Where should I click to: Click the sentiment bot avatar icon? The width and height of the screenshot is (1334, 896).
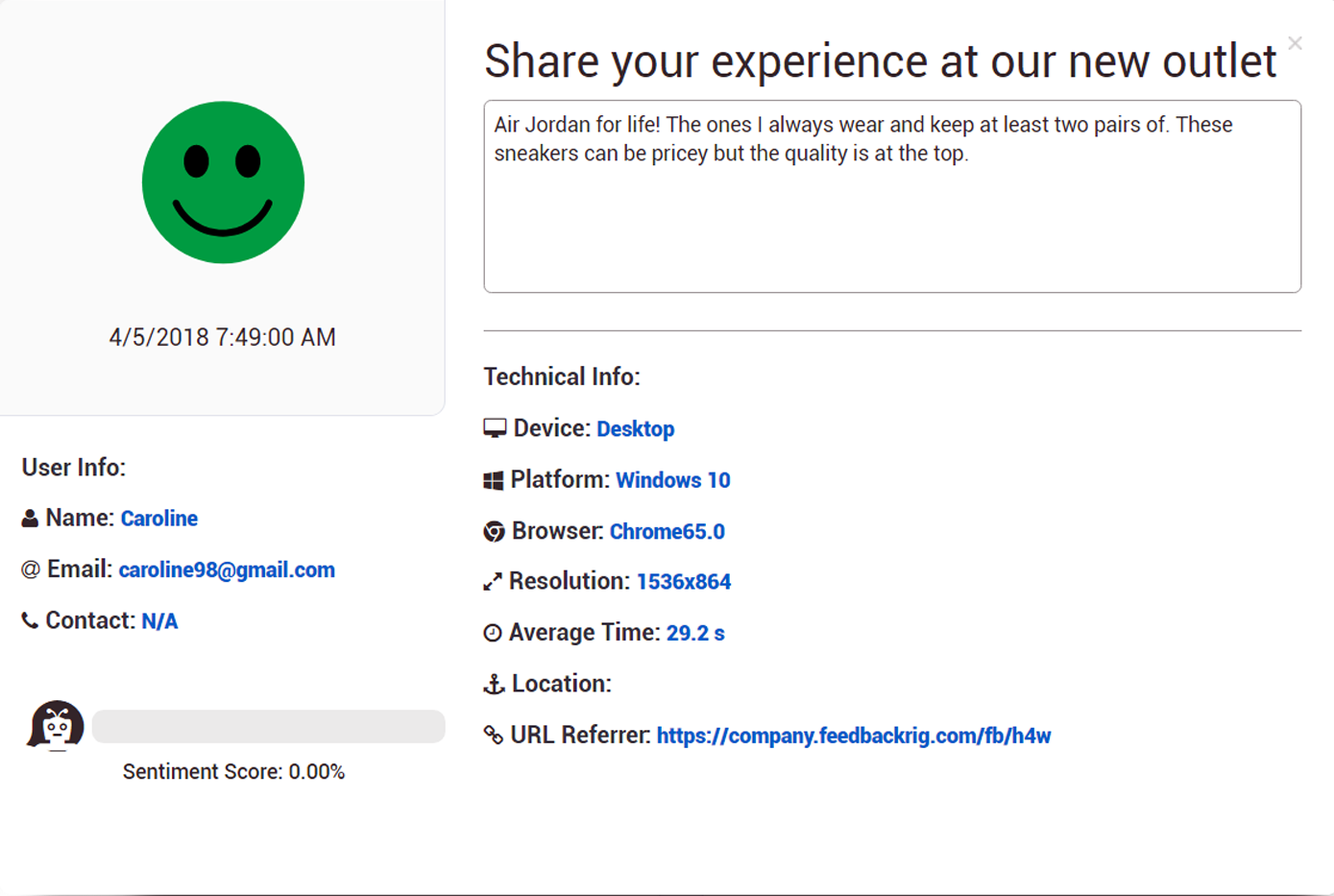pyautogui.click(x=56, y=725)
